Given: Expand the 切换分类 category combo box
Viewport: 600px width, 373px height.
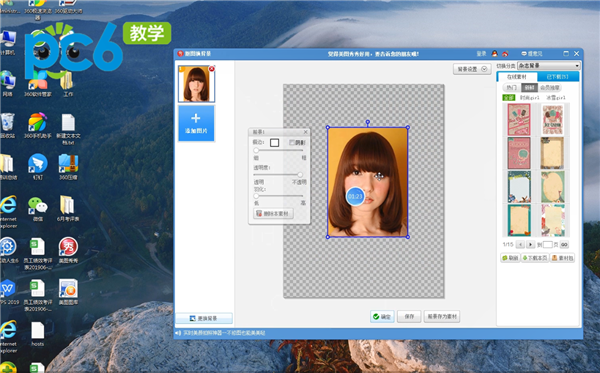Looking at the screenshot, I should [549, 66].
